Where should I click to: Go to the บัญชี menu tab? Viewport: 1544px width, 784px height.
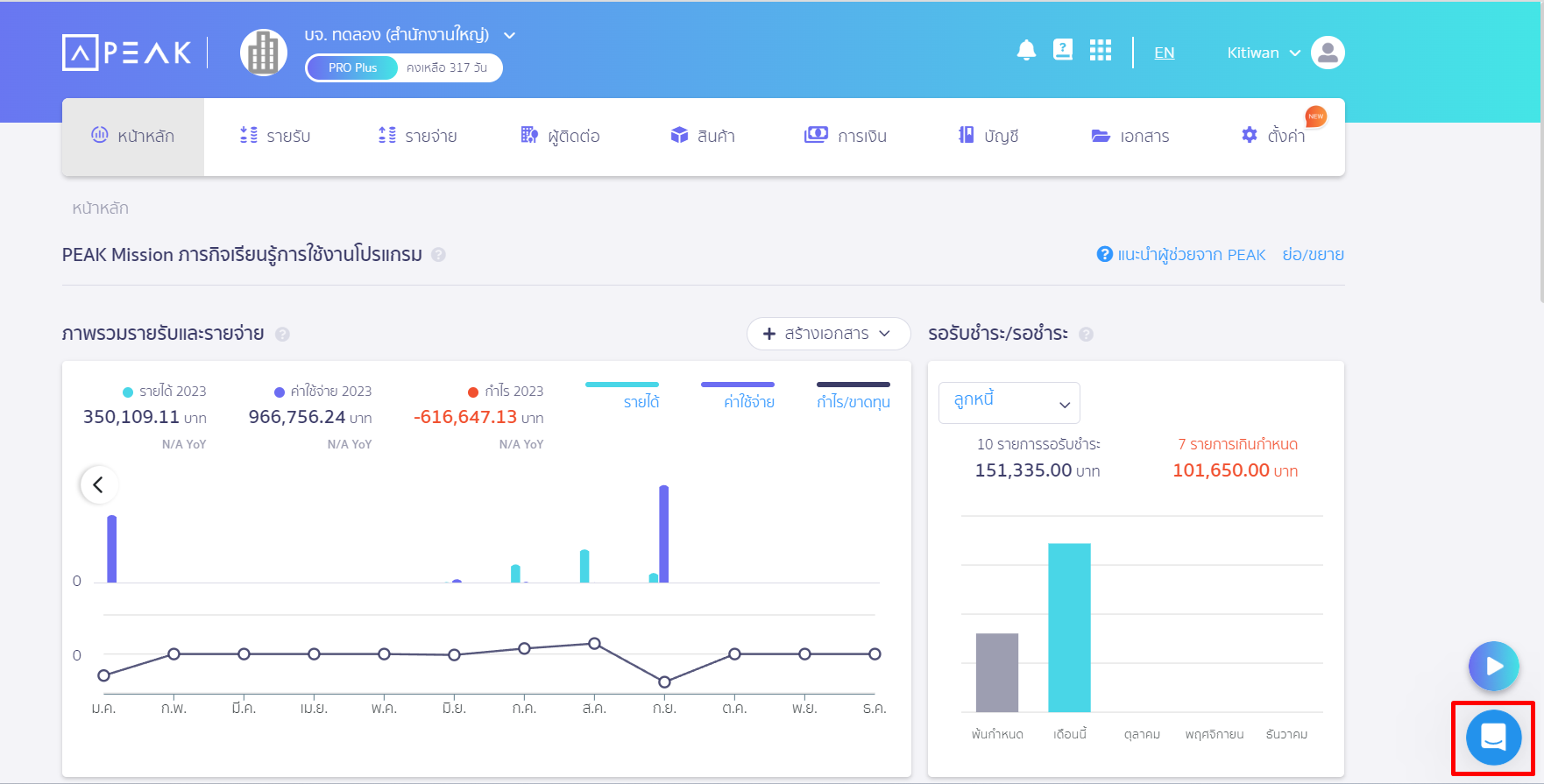(988, 136)
